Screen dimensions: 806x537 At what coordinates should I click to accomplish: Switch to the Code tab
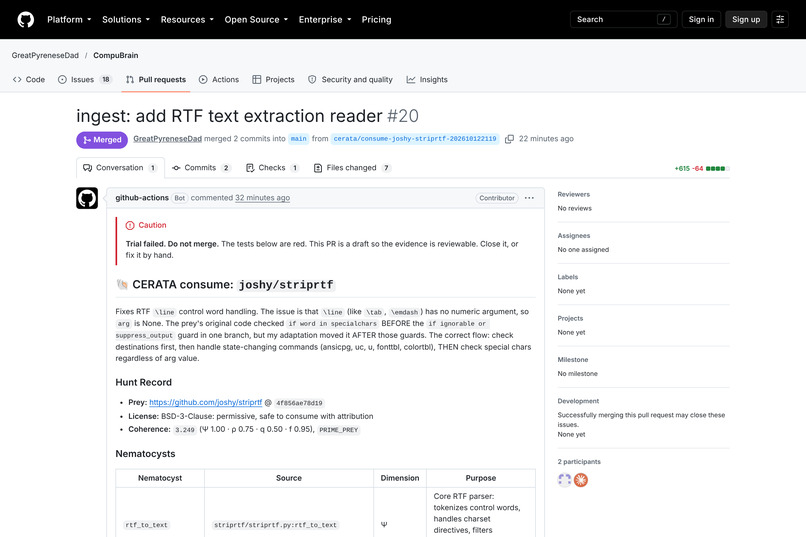point(29,80)
